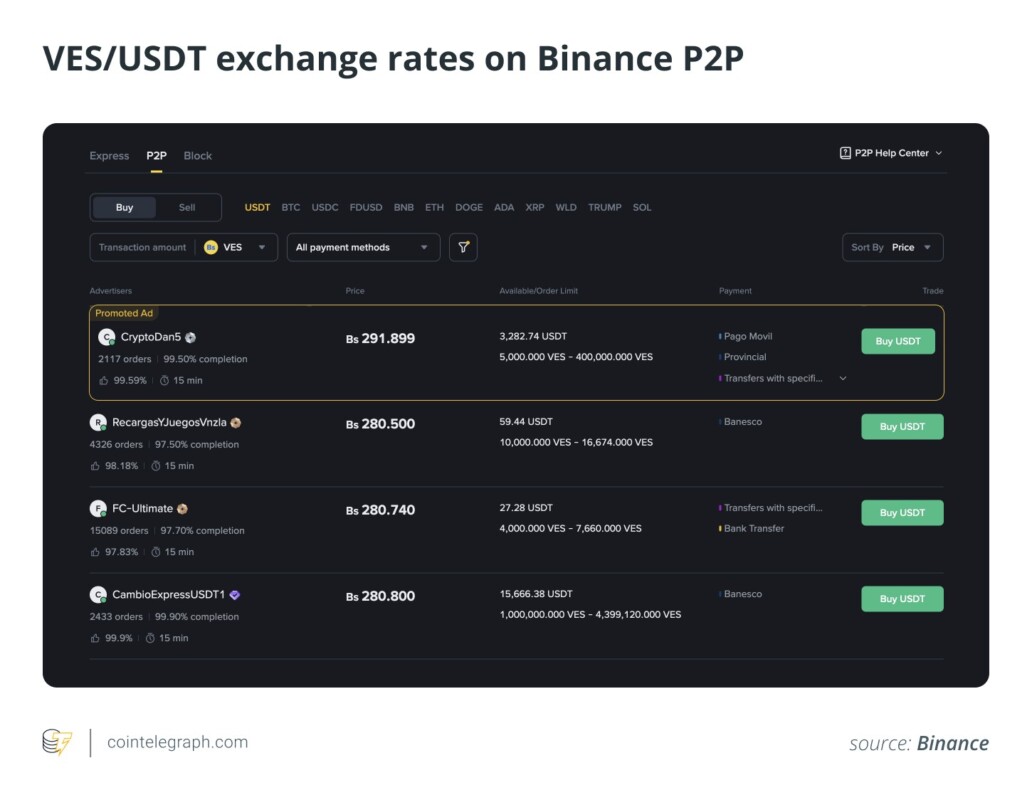The image size is (1032, 800).
Task: Select the BTC asset tab
Action: click(x=291, y=207)
